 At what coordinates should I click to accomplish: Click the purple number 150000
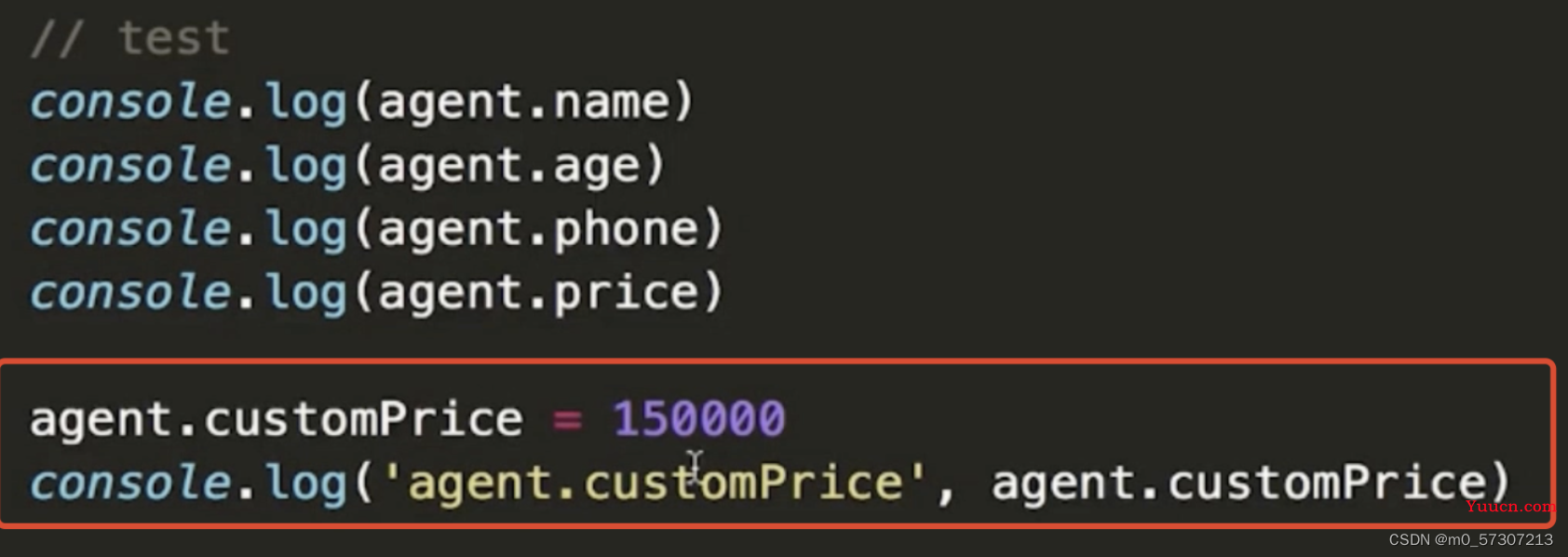699,419
